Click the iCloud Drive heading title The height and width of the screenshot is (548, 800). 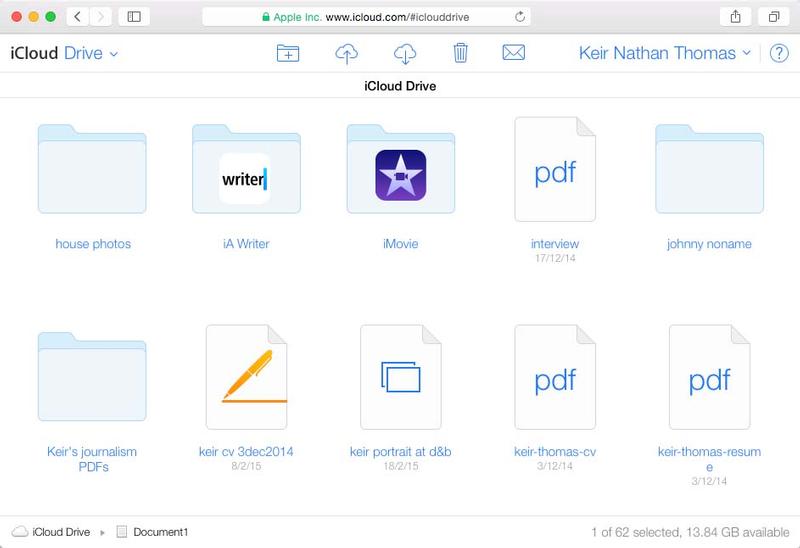(x=400, y=86)
